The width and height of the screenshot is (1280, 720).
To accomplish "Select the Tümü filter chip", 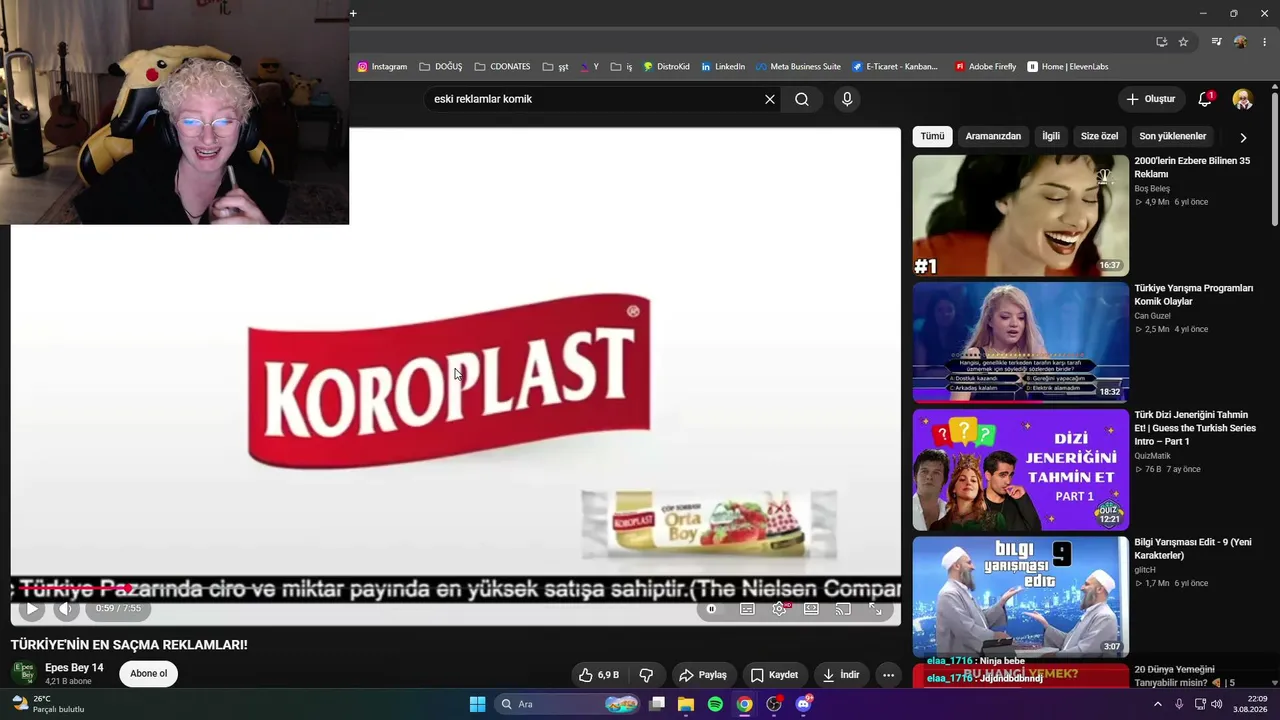I will pyautogui.click(x=932, y=136).
